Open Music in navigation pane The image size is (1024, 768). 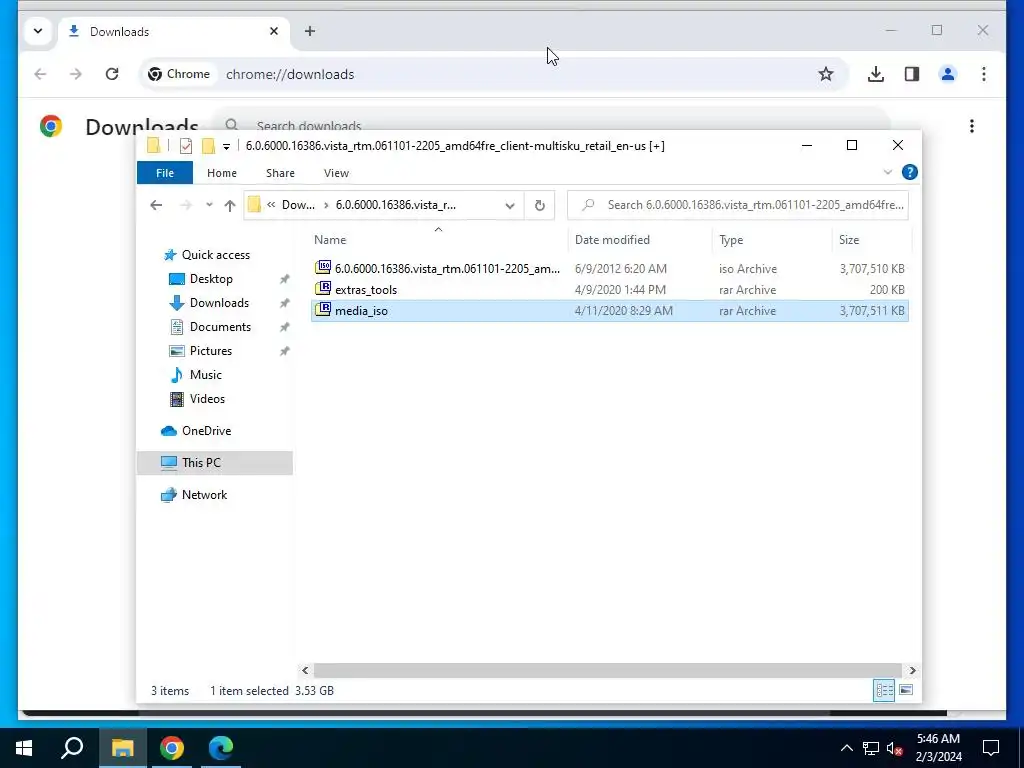205,375
